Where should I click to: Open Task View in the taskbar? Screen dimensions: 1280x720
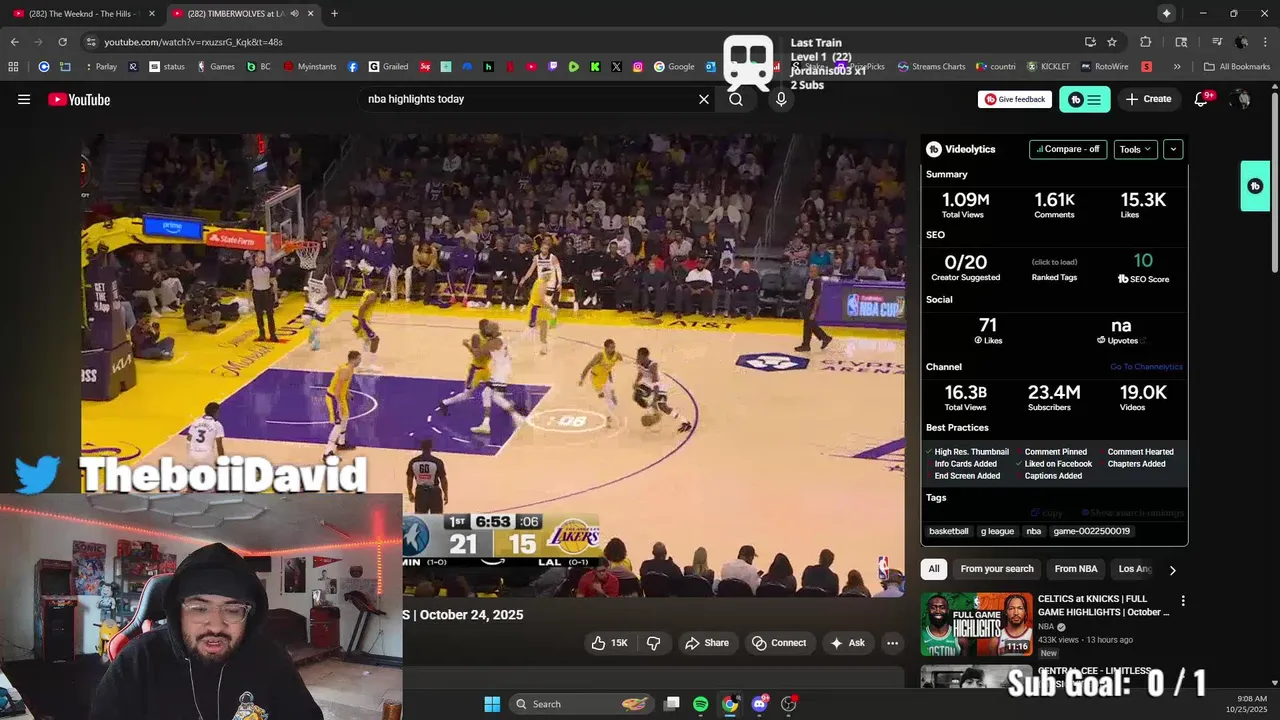pyautogui.click(x=672, y=704)
